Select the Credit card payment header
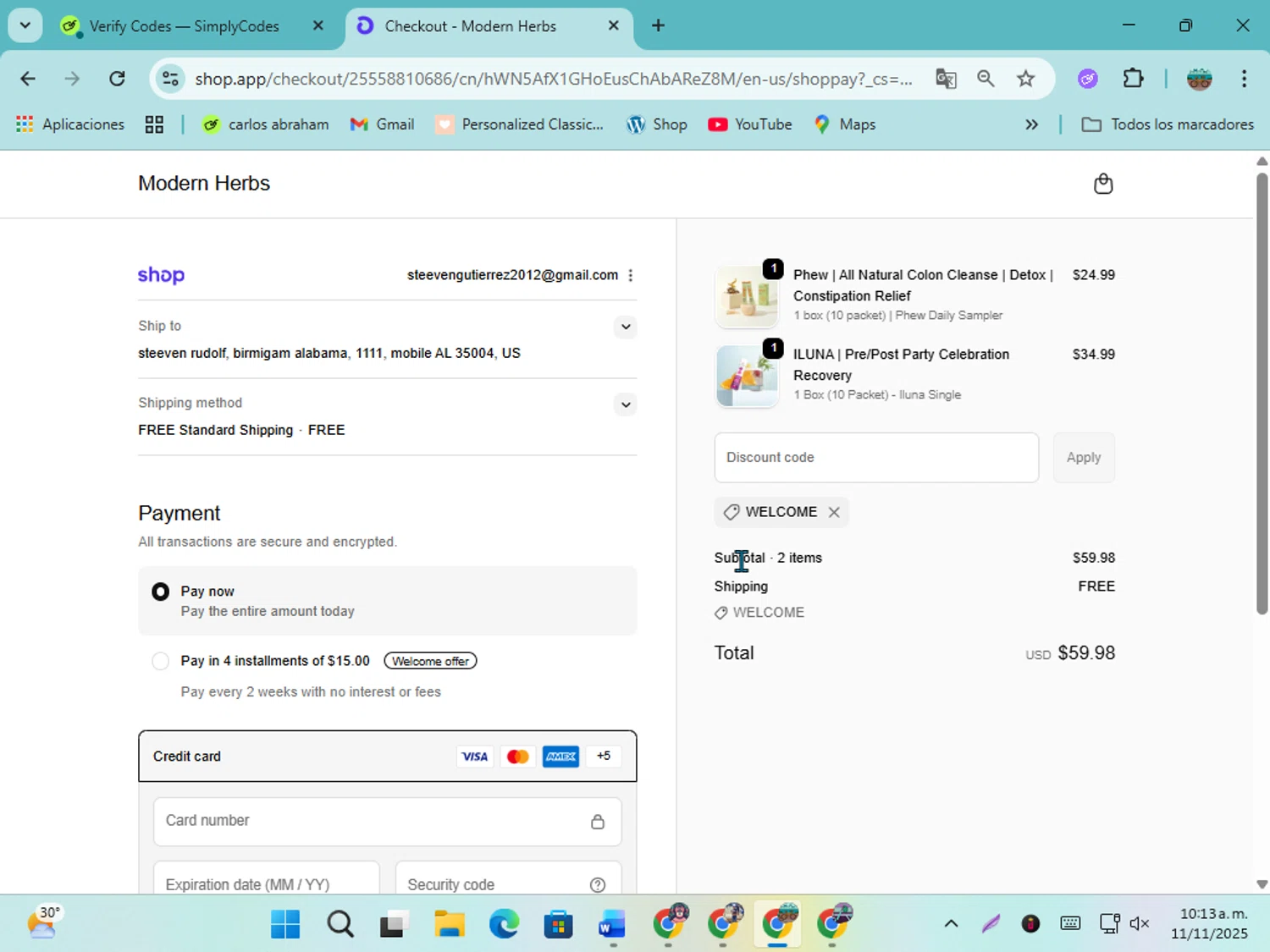Viewport: 1270px width, 952px height. click(388, 757)
